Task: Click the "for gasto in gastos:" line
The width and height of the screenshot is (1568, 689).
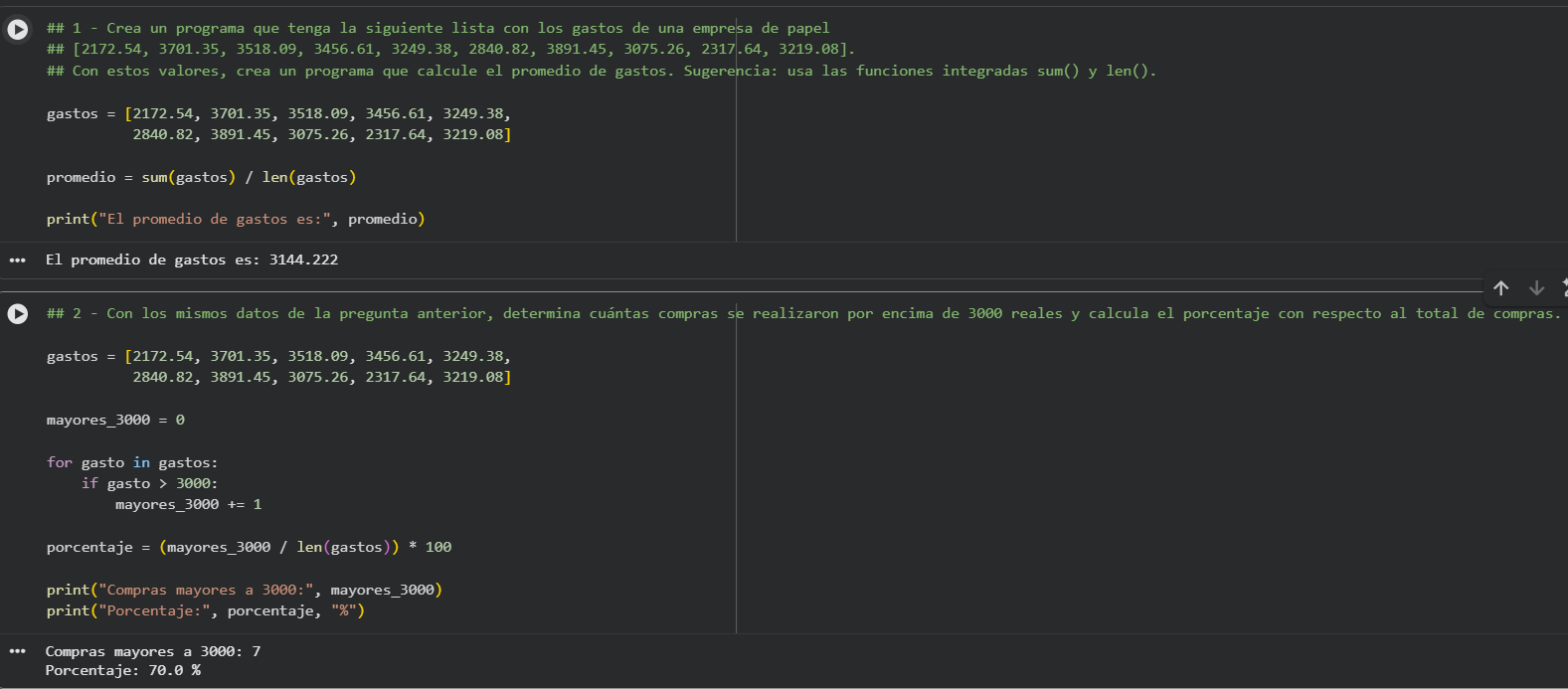Action: coord(132,462)
